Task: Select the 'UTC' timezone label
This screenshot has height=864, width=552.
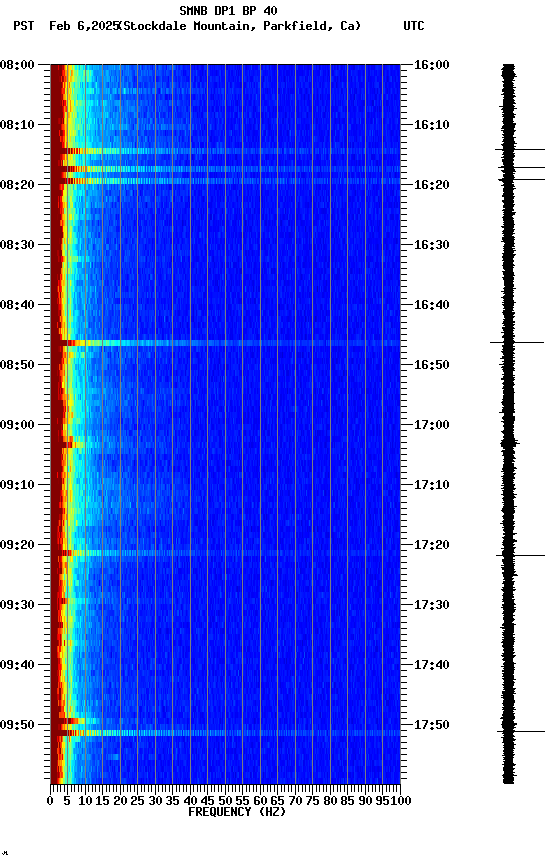Action: (414, 26)
